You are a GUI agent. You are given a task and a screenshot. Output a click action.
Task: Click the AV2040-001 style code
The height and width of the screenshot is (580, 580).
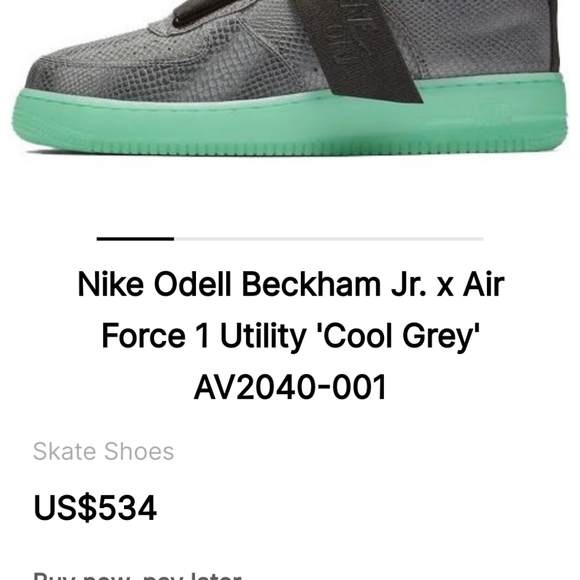point(290,387)
